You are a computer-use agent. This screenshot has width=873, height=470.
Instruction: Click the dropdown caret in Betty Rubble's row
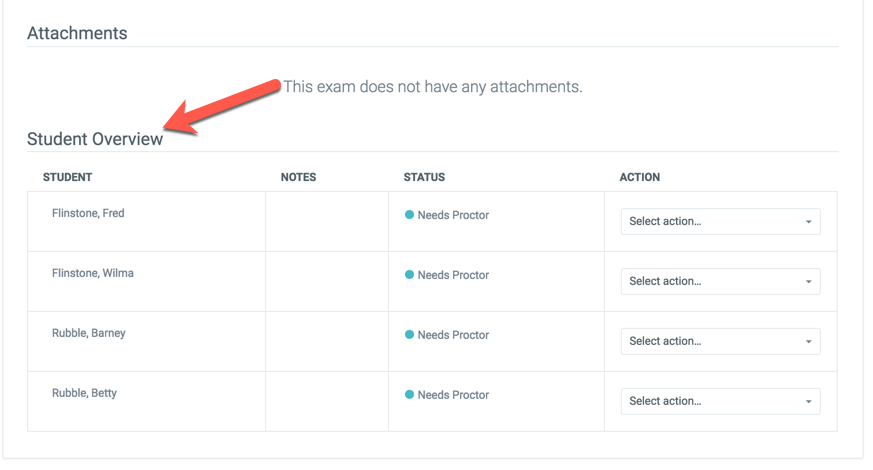point(808,402)
